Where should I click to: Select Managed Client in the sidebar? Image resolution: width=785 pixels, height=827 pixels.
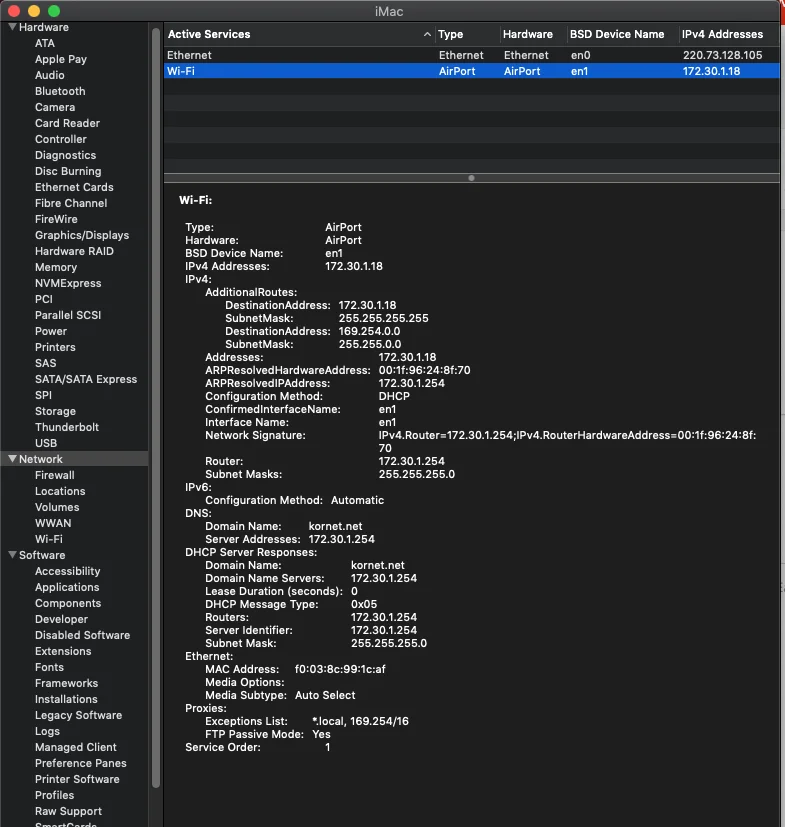point(76,747)
